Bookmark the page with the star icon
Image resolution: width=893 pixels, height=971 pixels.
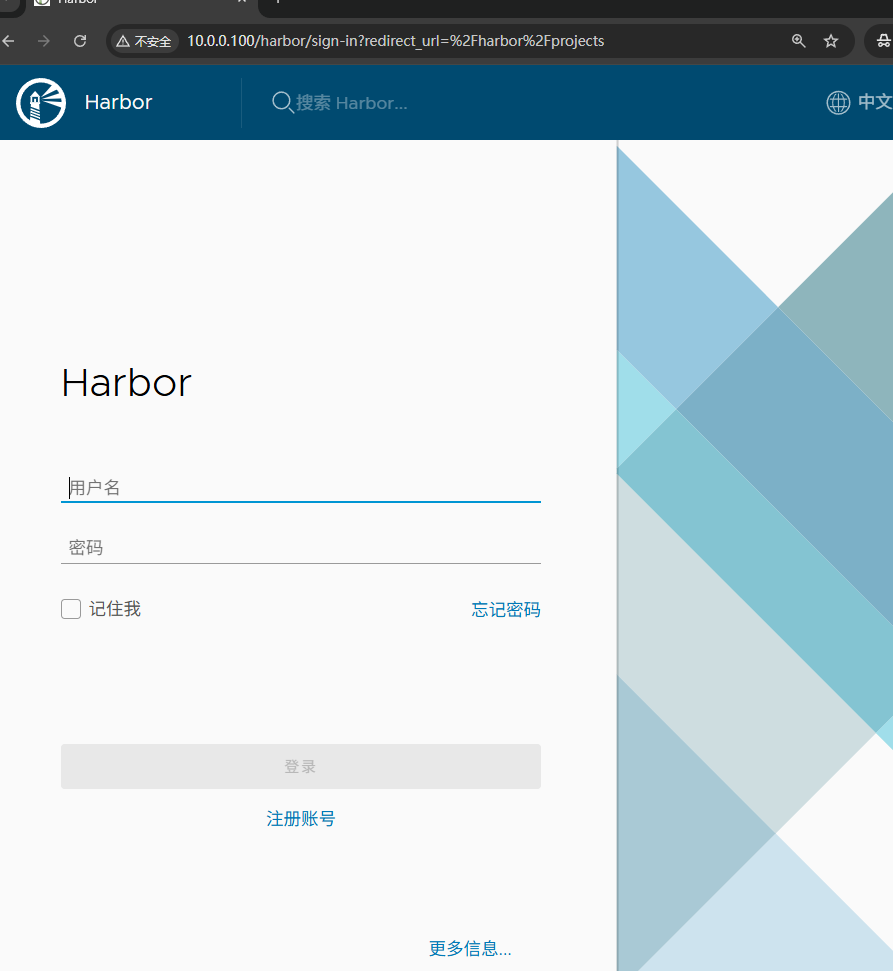tap(831, 41)
